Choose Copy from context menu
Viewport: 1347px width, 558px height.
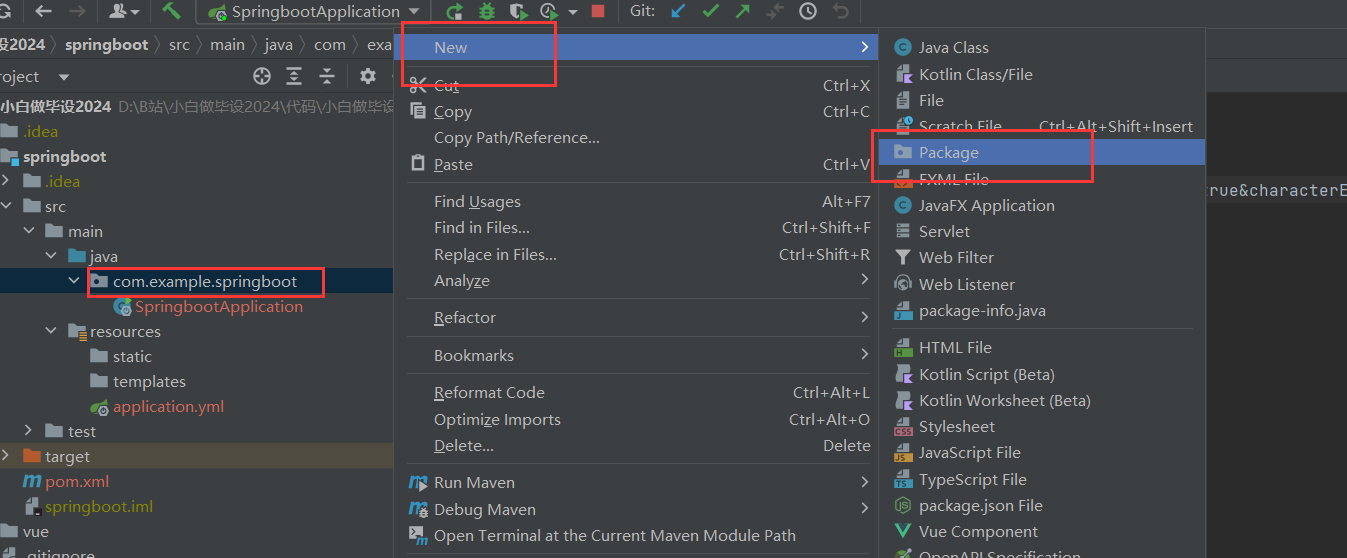tap(640, 112)
